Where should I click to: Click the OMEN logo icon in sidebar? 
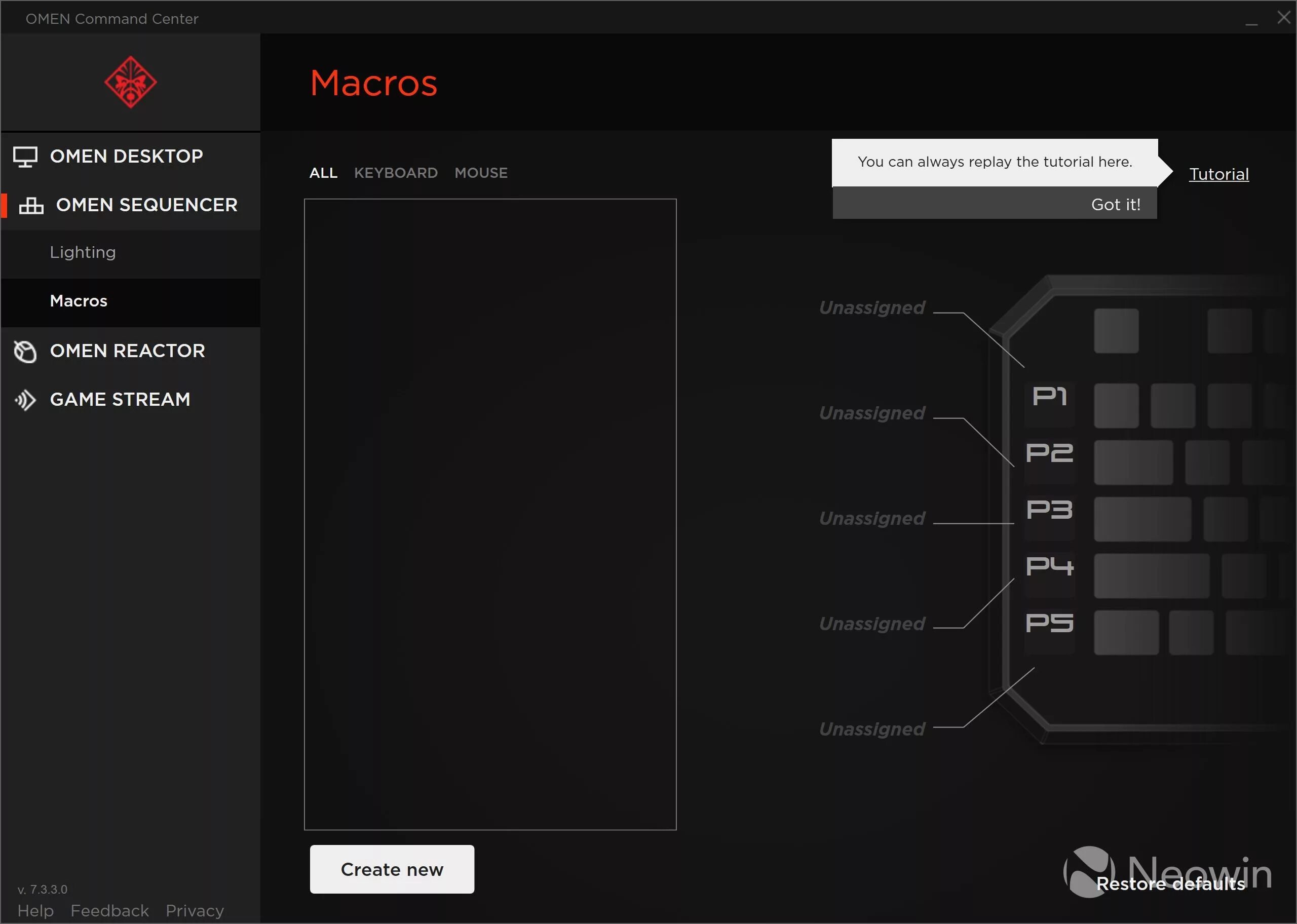130,84
